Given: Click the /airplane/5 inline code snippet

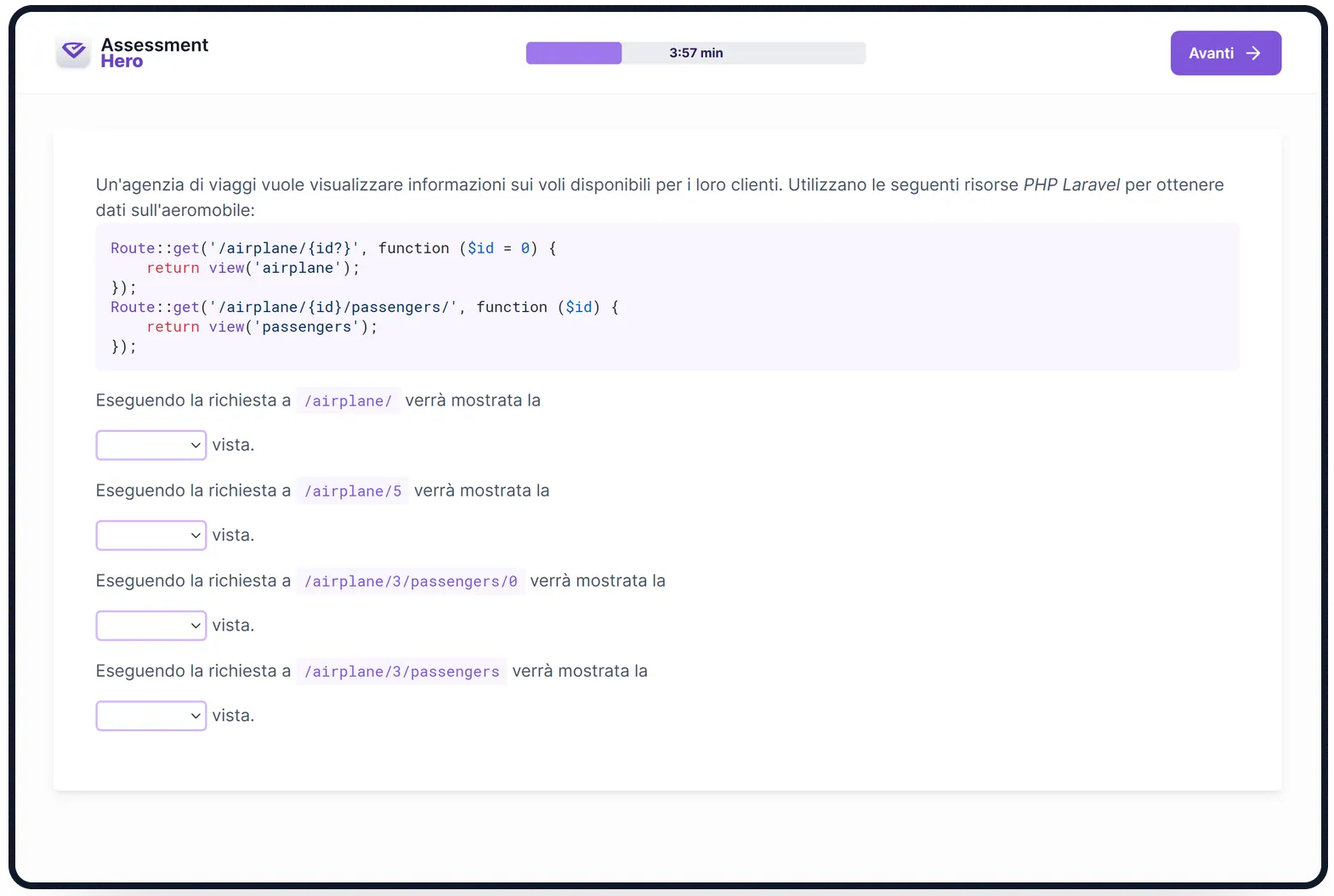Looking at the screenshot, I should tap(353, 491).
